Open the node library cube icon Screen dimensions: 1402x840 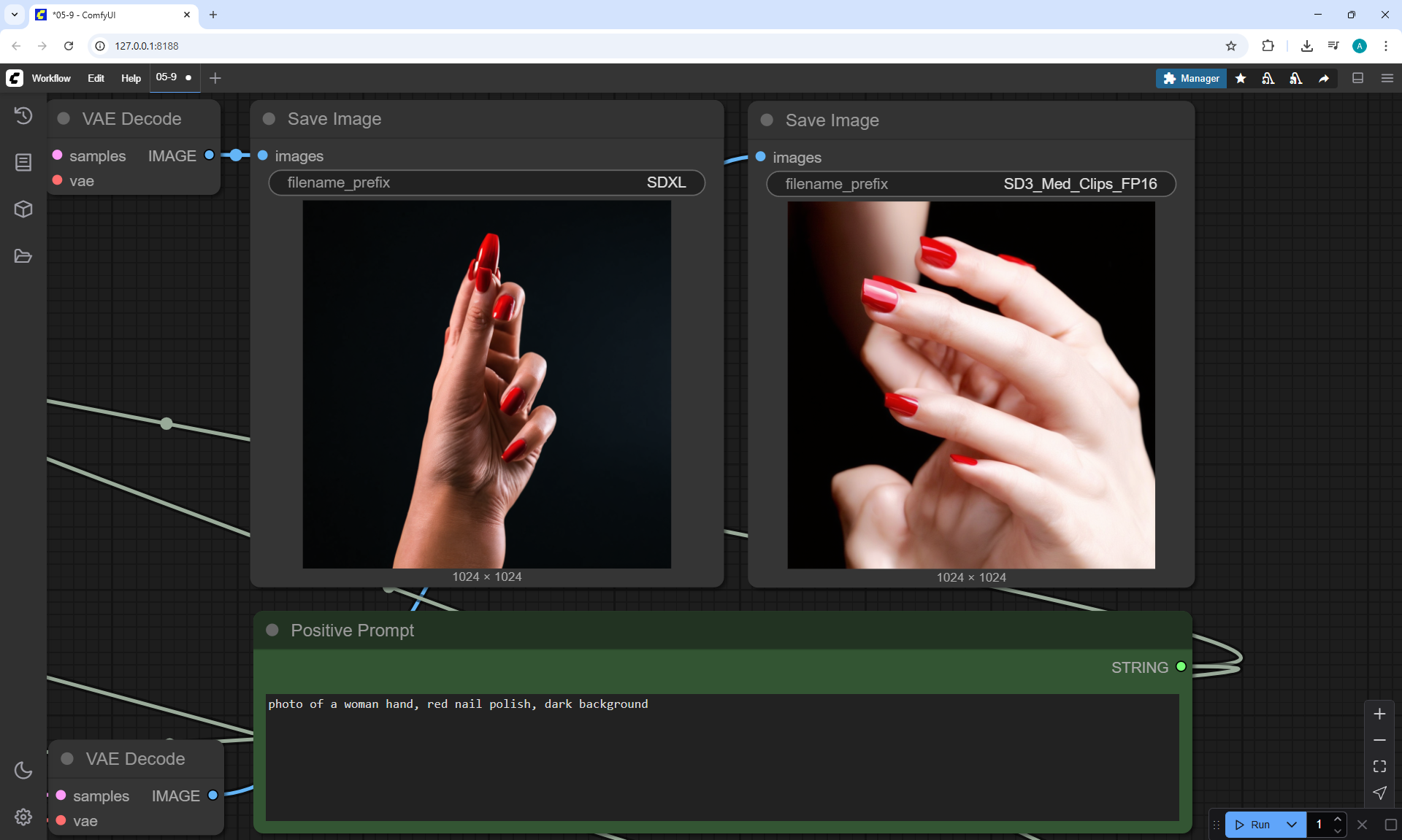(x=23, y=209)
